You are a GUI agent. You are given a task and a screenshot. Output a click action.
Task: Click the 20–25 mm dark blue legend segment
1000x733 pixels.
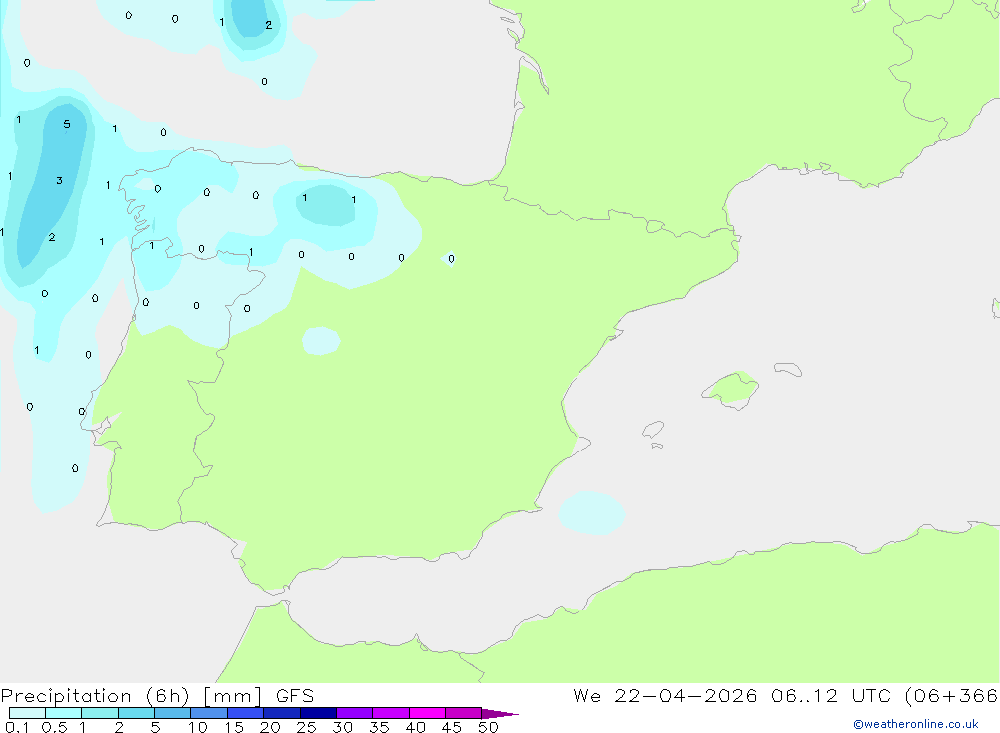(x=282, y=713)
